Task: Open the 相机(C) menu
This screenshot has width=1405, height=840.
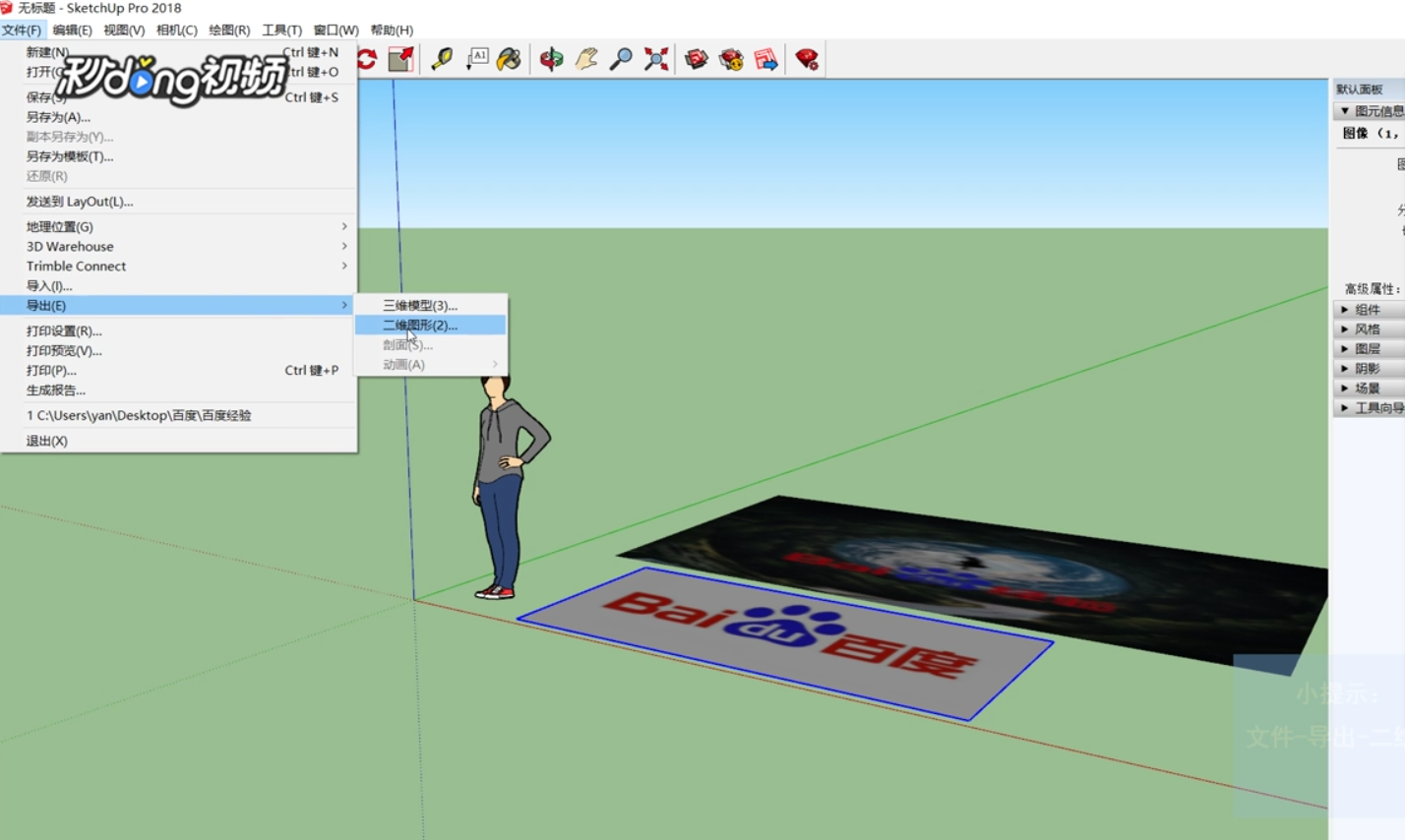Action: coord(176,30)
